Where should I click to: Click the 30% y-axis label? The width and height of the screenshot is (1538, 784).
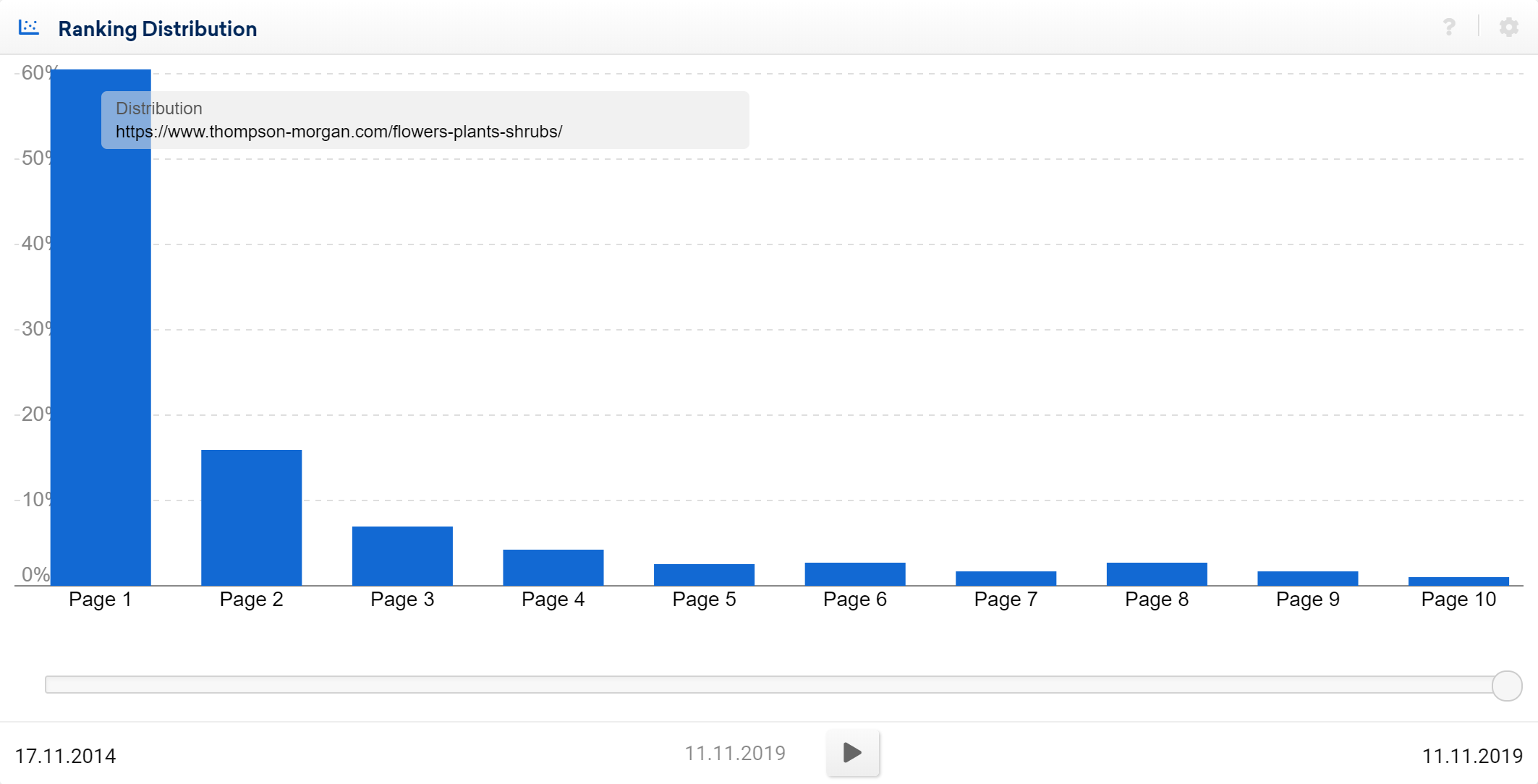(36, 328)
